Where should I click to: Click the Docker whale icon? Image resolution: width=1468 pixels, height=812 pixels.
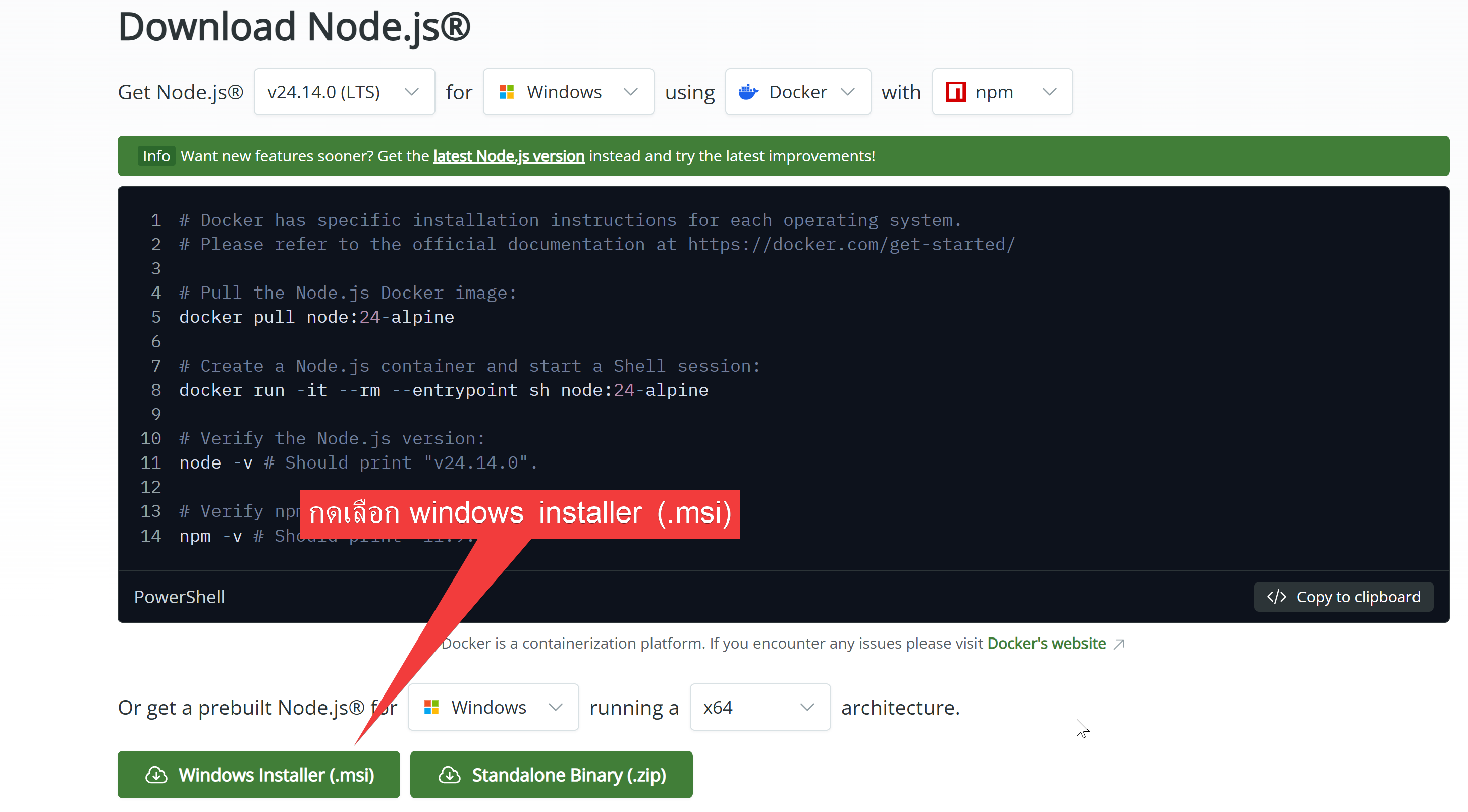pos(748,92)
